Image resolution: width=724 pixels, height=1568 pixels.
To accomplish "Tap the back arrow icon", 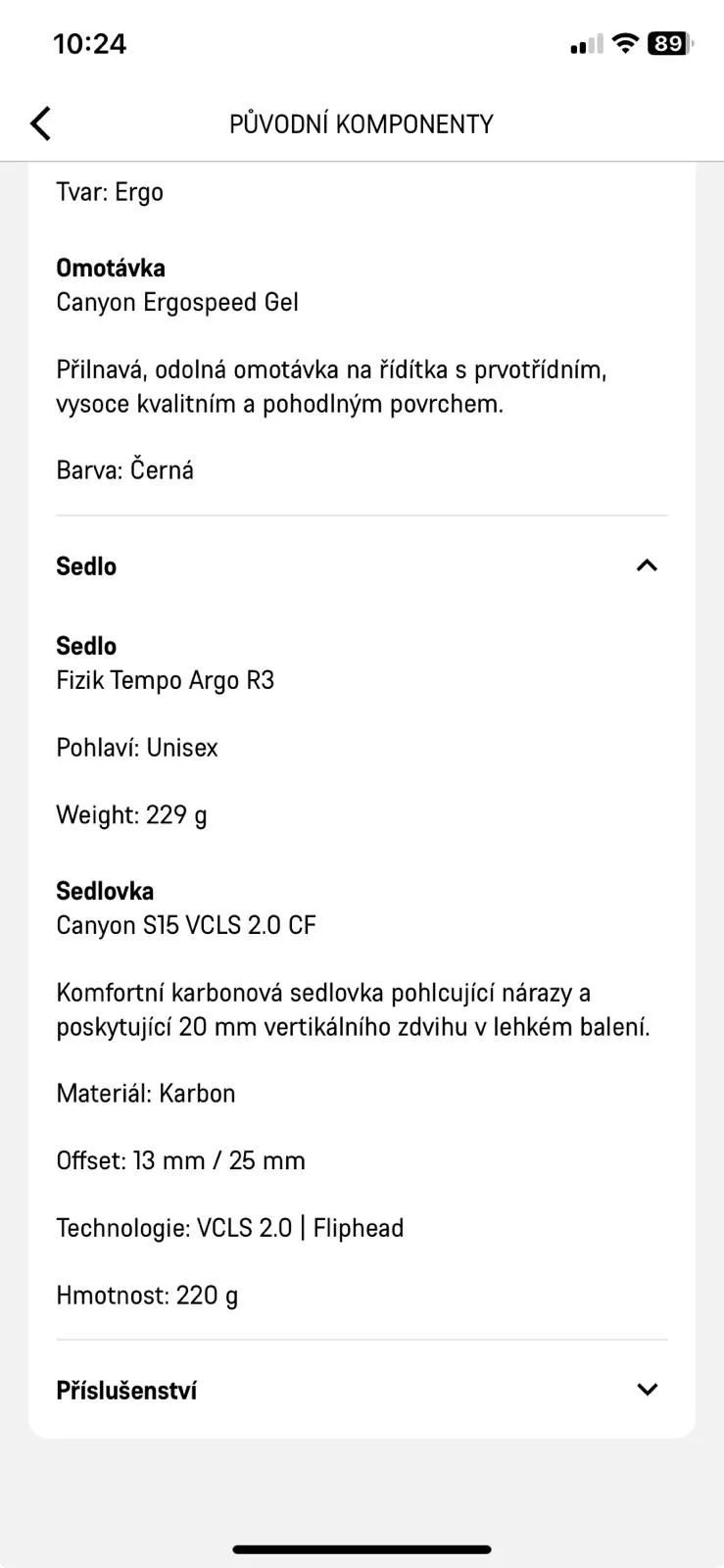I will 40,123.
